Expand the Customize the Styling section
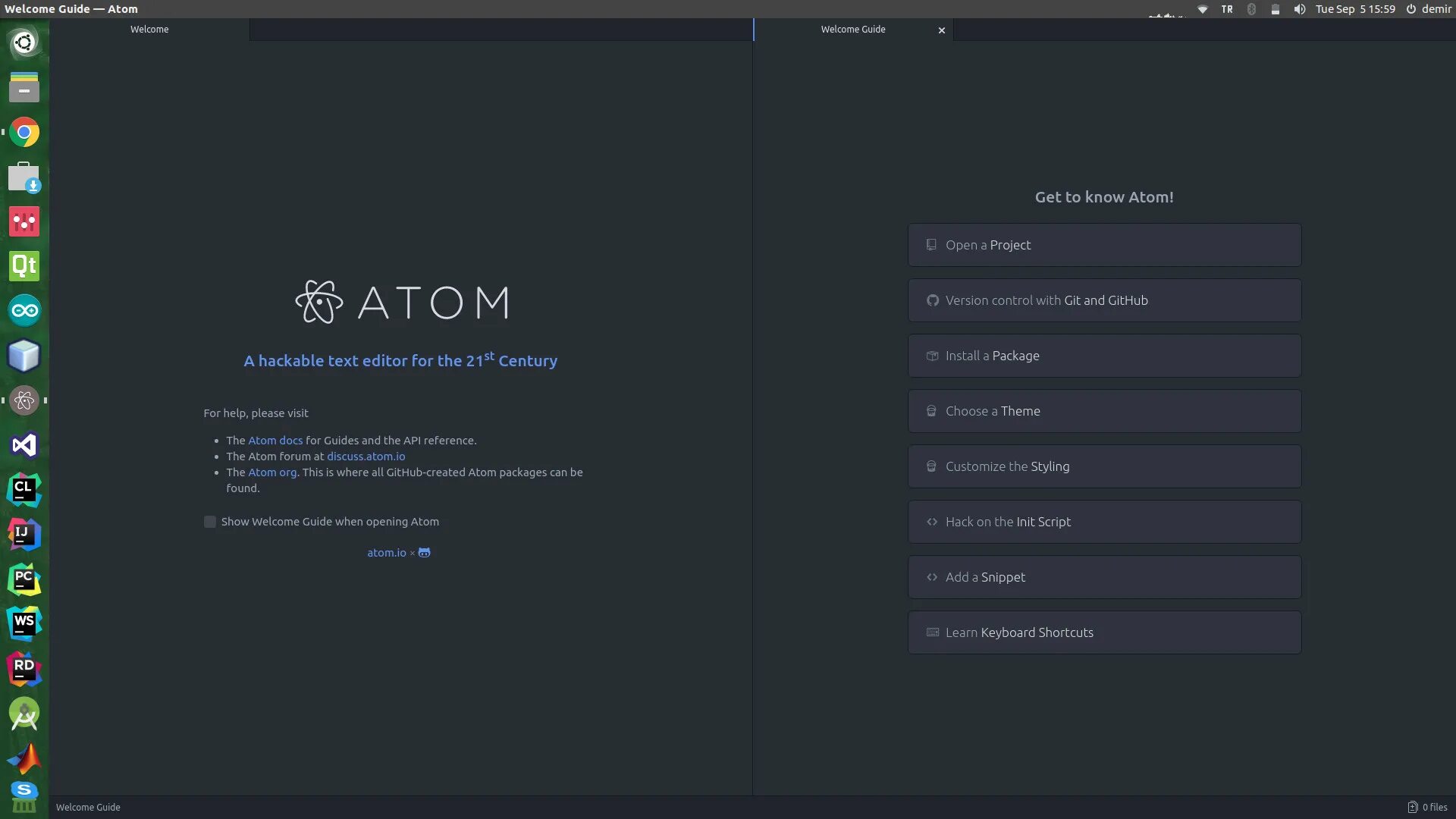The height and width of the screenshot is (819, 1456). (x=1104, y=466)
